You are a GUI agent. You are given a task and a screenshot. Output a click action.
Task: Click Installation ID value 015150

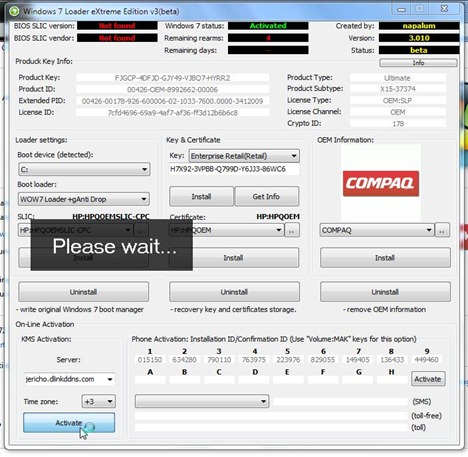tap(150, 360)
